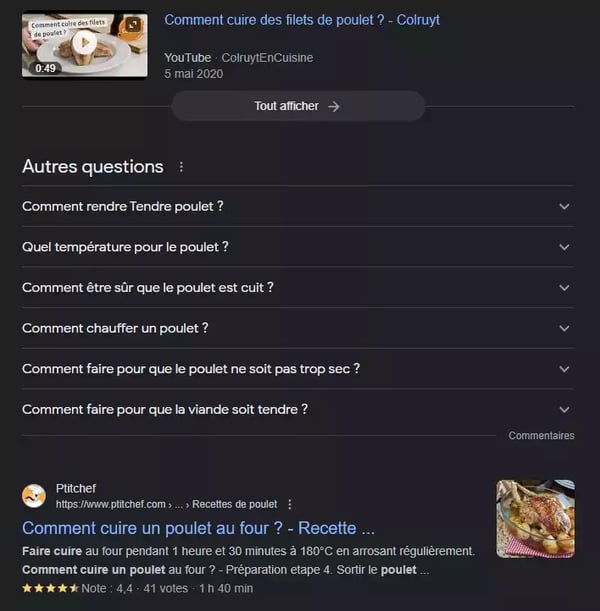600x611 pixels.
Task: Expand the question about poulet pas trop sec
Action: (298, 369)
